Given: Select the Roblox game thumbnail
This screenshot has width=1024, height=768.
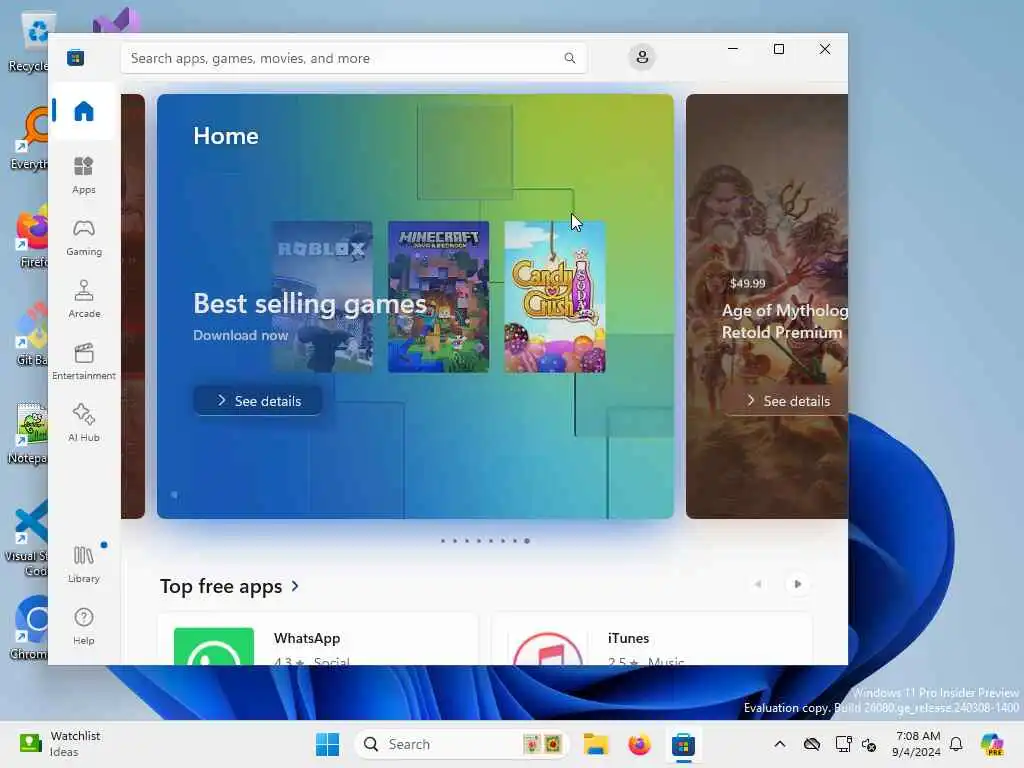Looking at the screenshot, I should click(322, 296).
